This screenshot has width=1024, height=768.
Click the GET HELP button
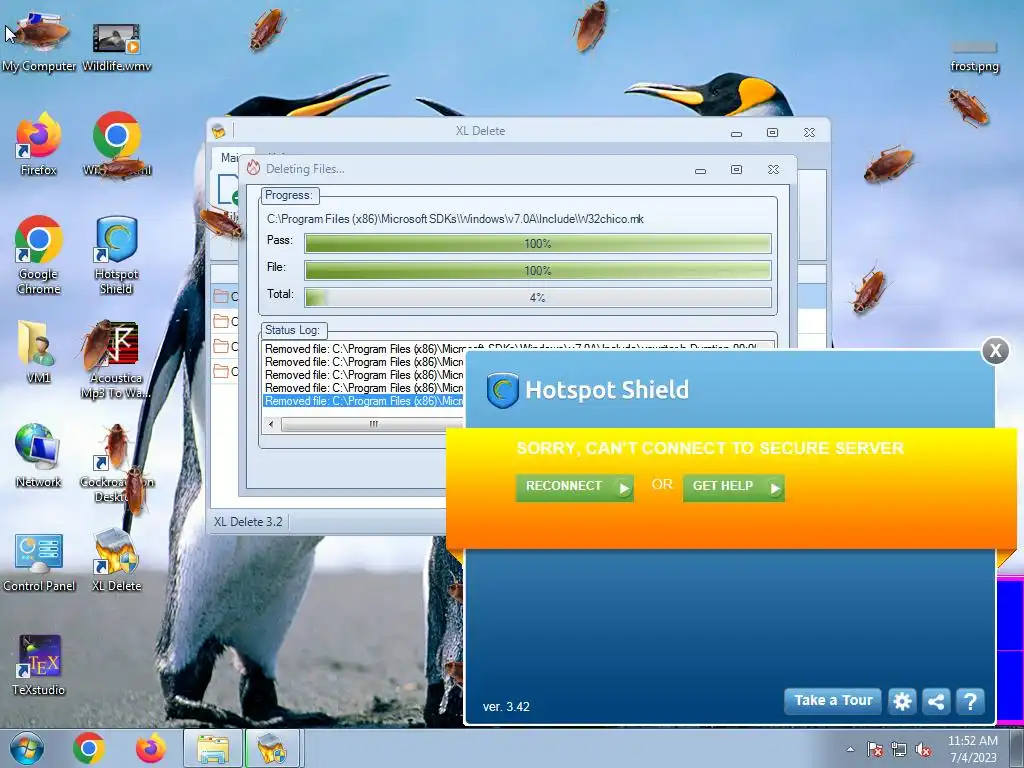pyautogui.click(x=733, y=487)
